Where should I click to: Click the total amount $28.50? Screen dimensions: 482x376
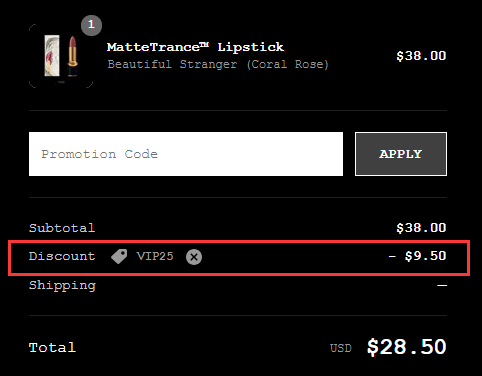[407, 347]
